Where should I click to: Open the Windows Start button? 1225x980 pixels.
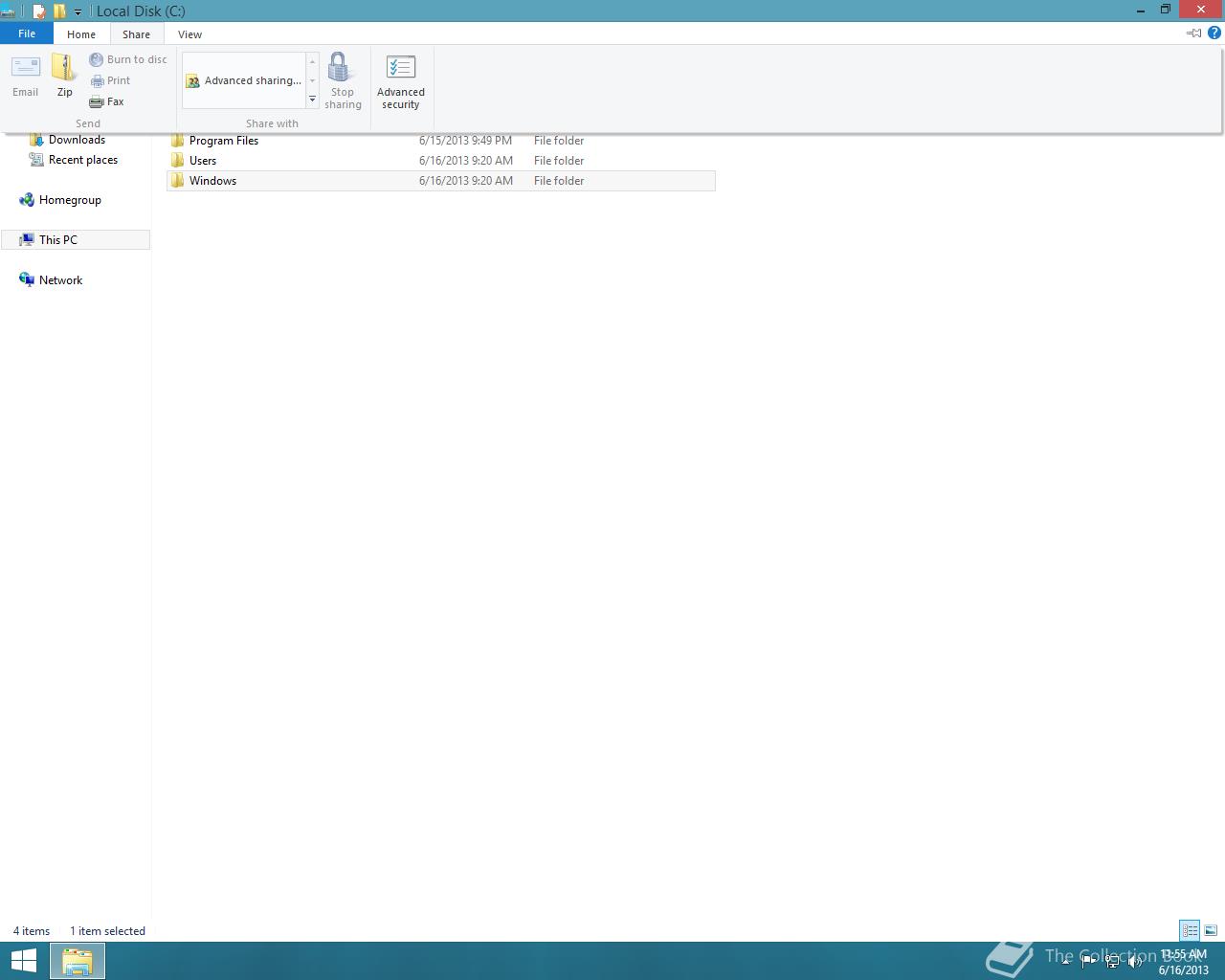tap(23, 961)
